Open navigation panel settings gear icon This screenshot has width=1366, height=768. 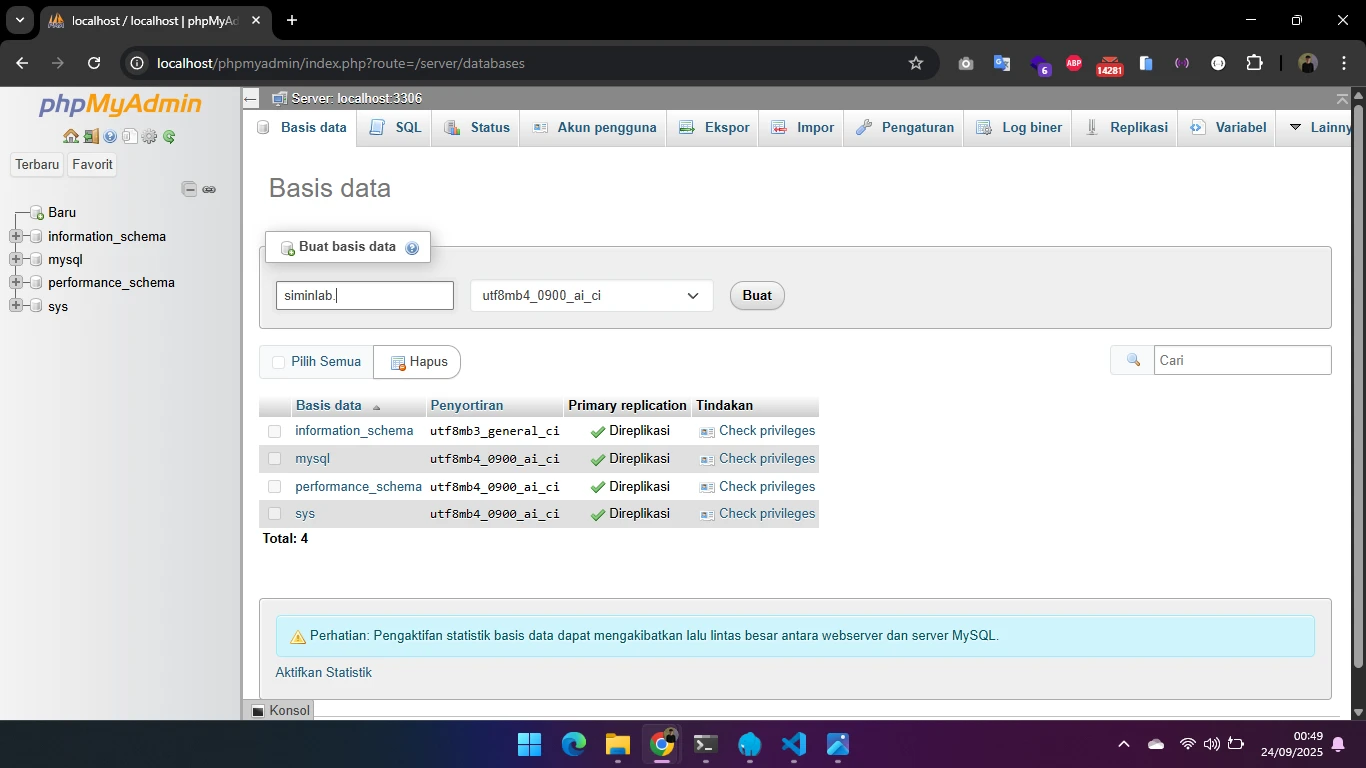pos(149,137)
